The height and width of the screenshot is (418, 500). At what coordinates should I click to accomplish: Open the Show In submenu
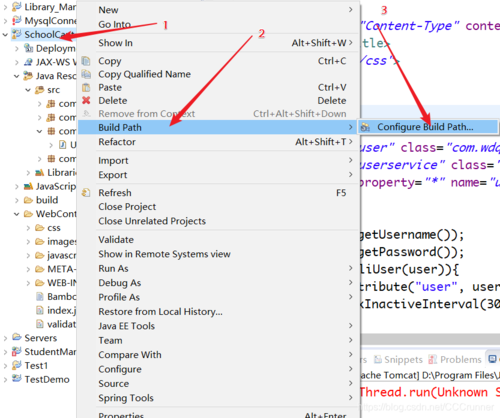[219, 43]
